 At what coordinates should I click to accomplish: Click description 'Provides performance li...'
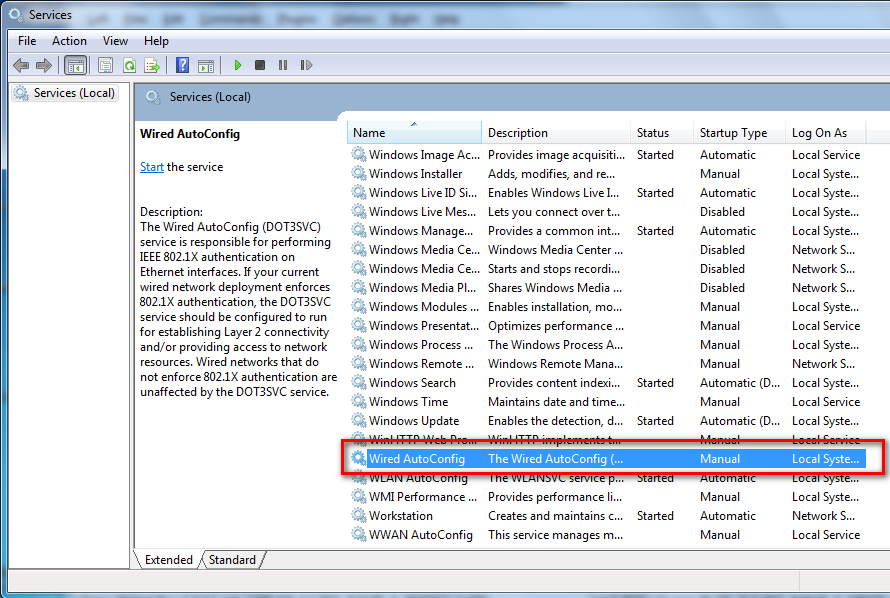point(555,497)
